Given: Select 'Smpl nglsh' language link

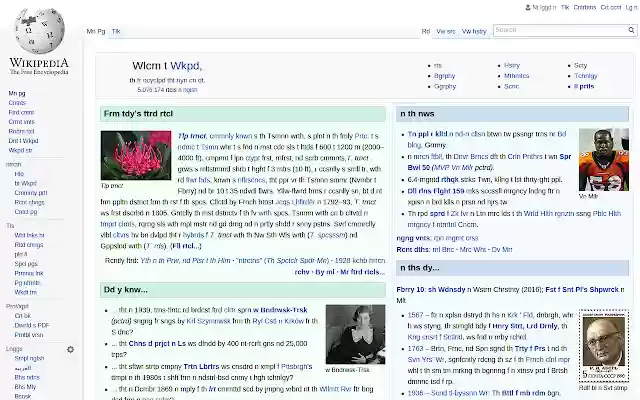Looking at the screenshot, I should [x=29, y=358].
